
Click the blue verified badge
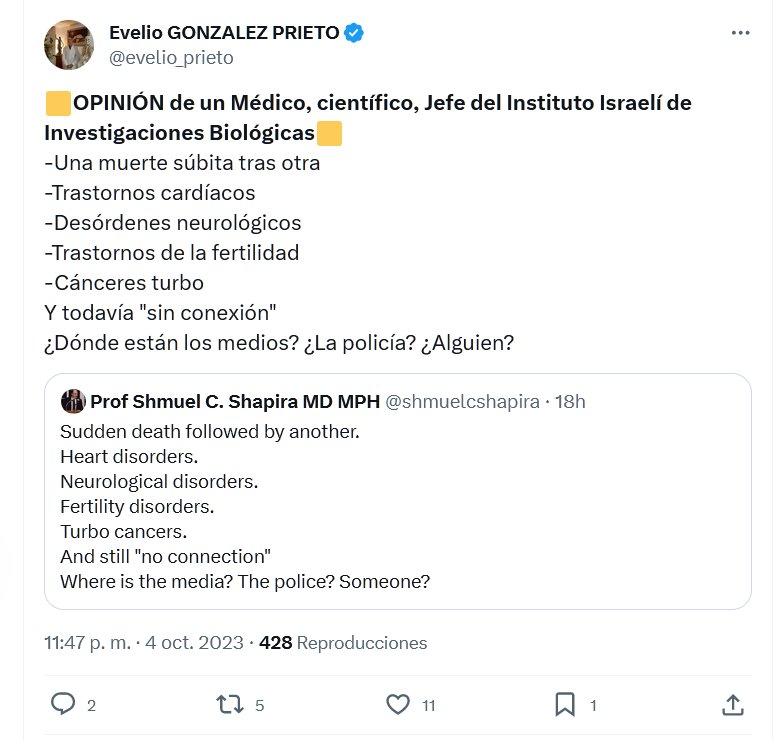point(354,33)
